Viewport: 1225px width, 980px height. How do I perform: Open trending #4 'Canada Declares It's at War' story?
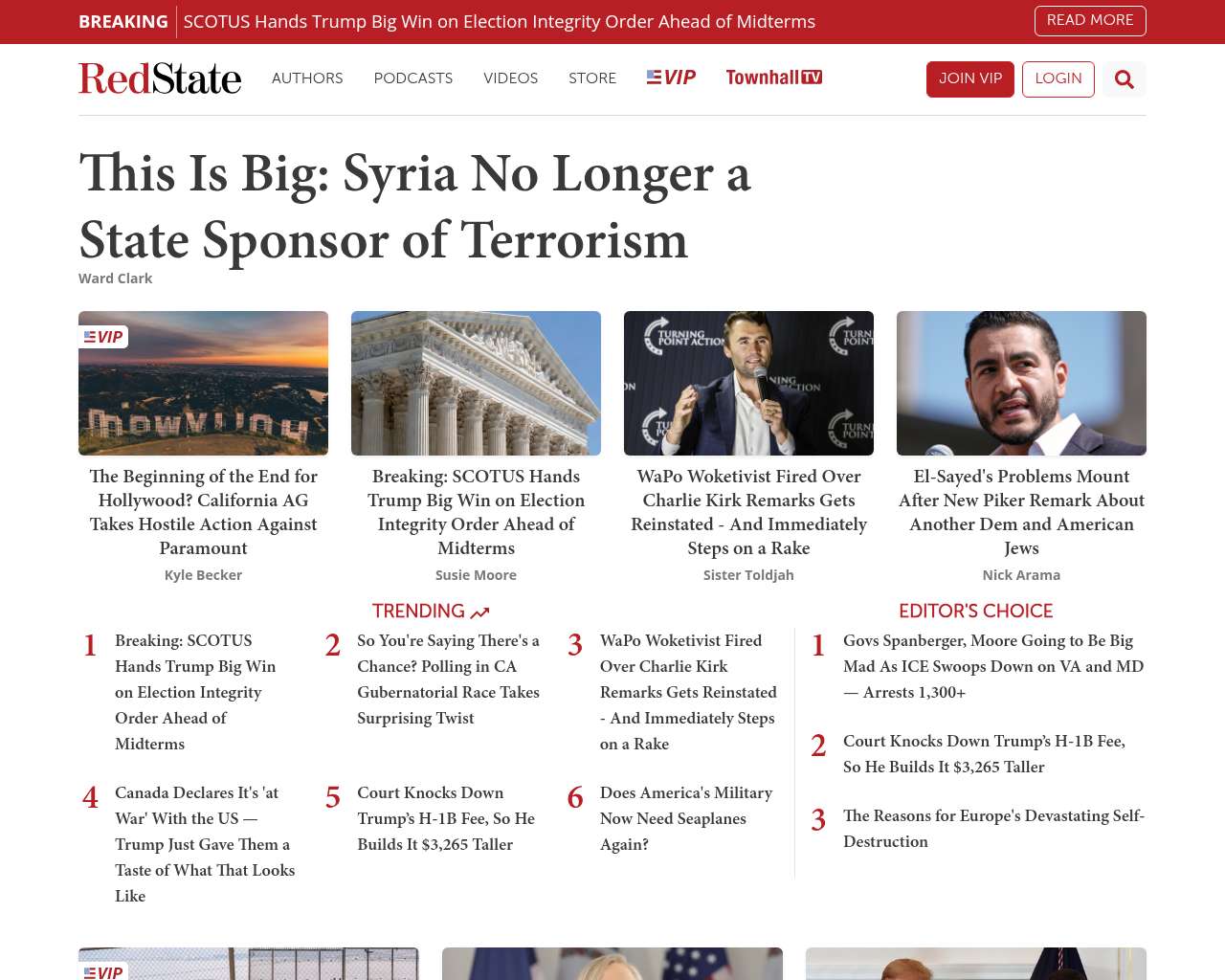(x=205, y=844)
